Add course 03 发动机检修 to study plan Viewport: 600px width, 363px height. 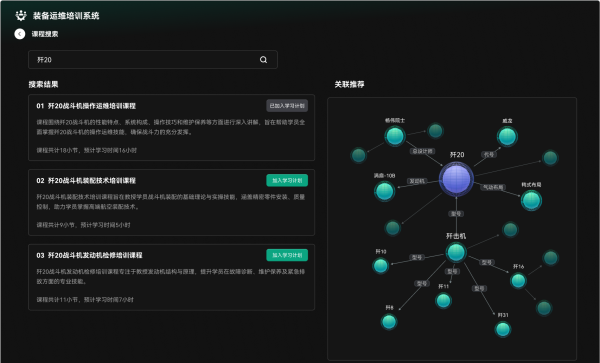(x=287, y=255)
